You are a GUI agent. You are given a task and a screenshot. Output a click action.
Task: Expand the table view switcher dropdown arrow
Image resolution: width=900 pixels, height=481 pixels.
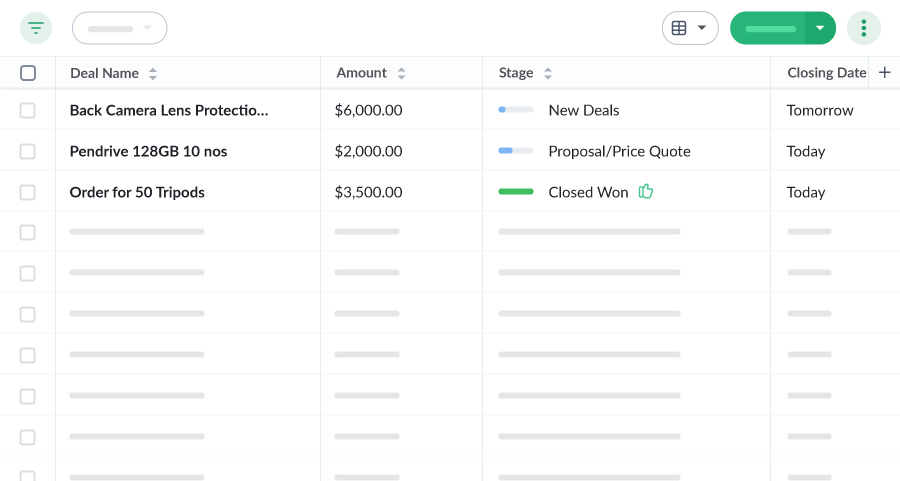[x=702, y=28]
